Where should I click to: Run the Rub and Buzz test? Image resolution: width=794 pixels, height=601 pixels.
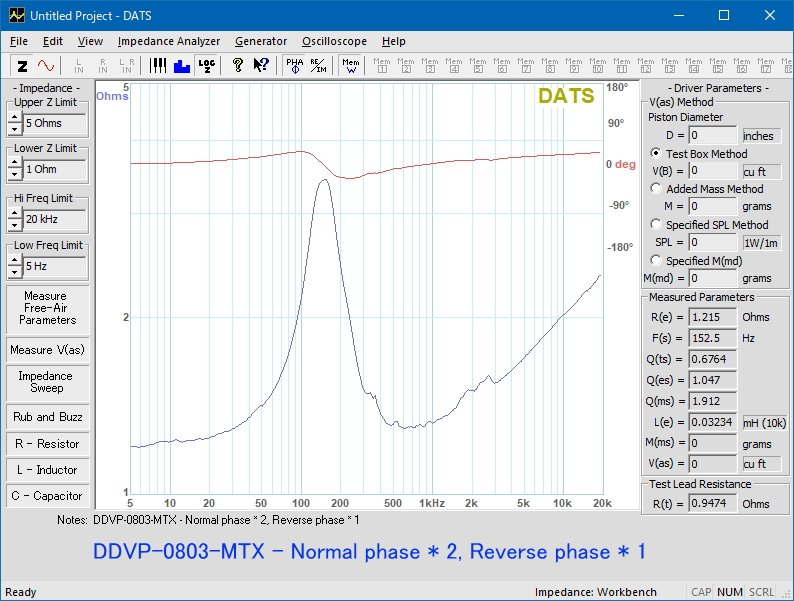(48, 417)
